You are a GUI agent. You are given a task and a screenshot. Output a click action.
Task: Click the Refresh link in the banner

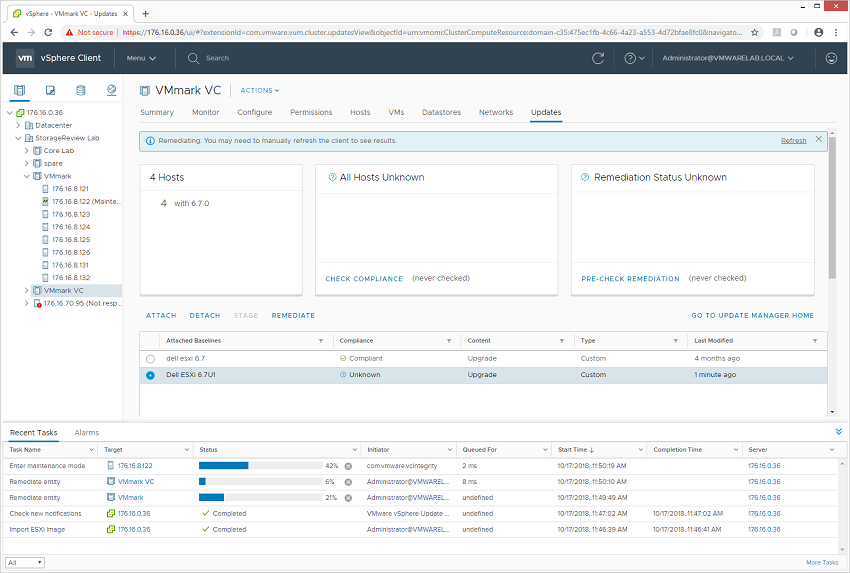[x=793, y=140]
